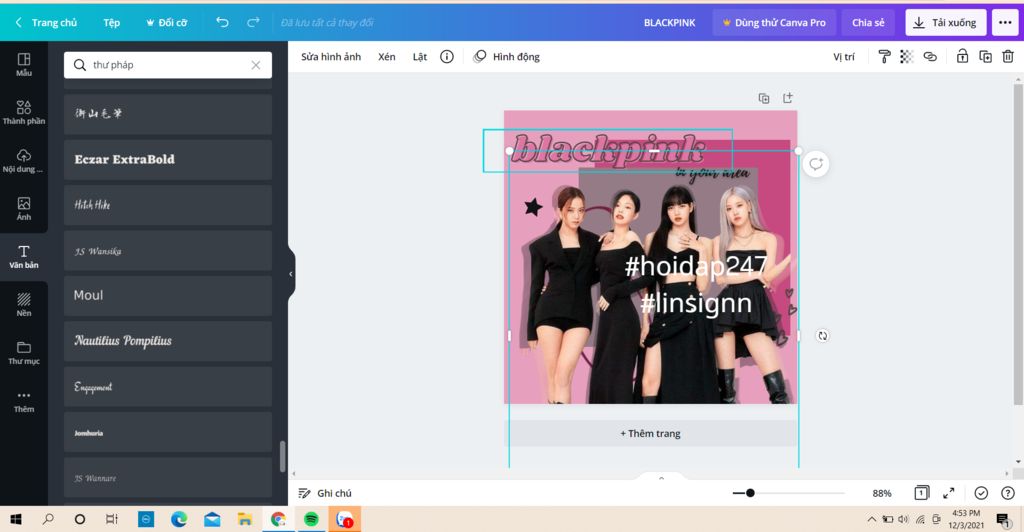This screenshot has height=532, width=1024.
Task: Open the Thành phần elements panel
Action: pyautogui.click(x=24, y=112)
